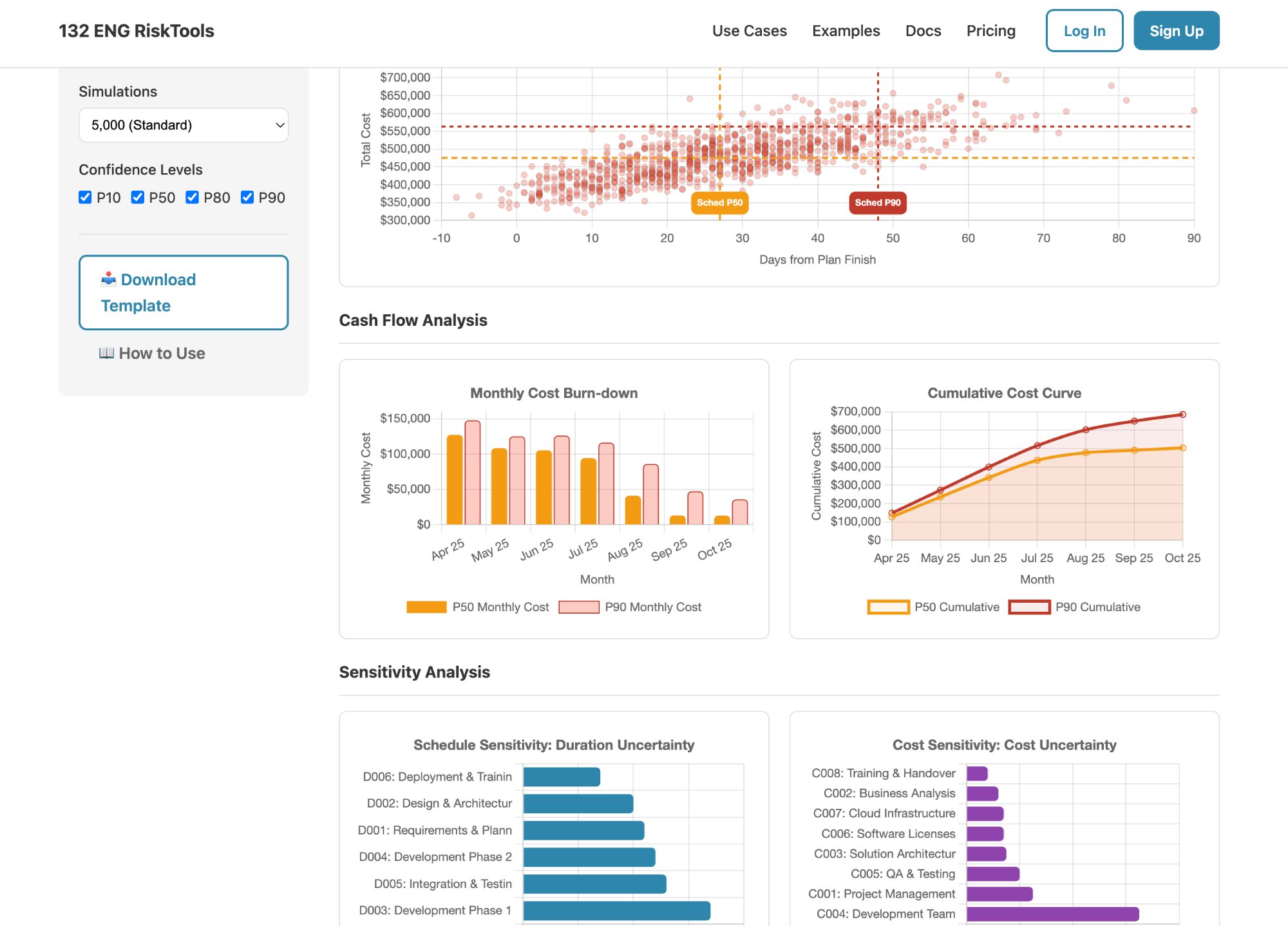Click the Sign Up button
Image resolution: width=1288 pixels, height=926 pixels.
pyautogui.click(x=1176, y=30)
